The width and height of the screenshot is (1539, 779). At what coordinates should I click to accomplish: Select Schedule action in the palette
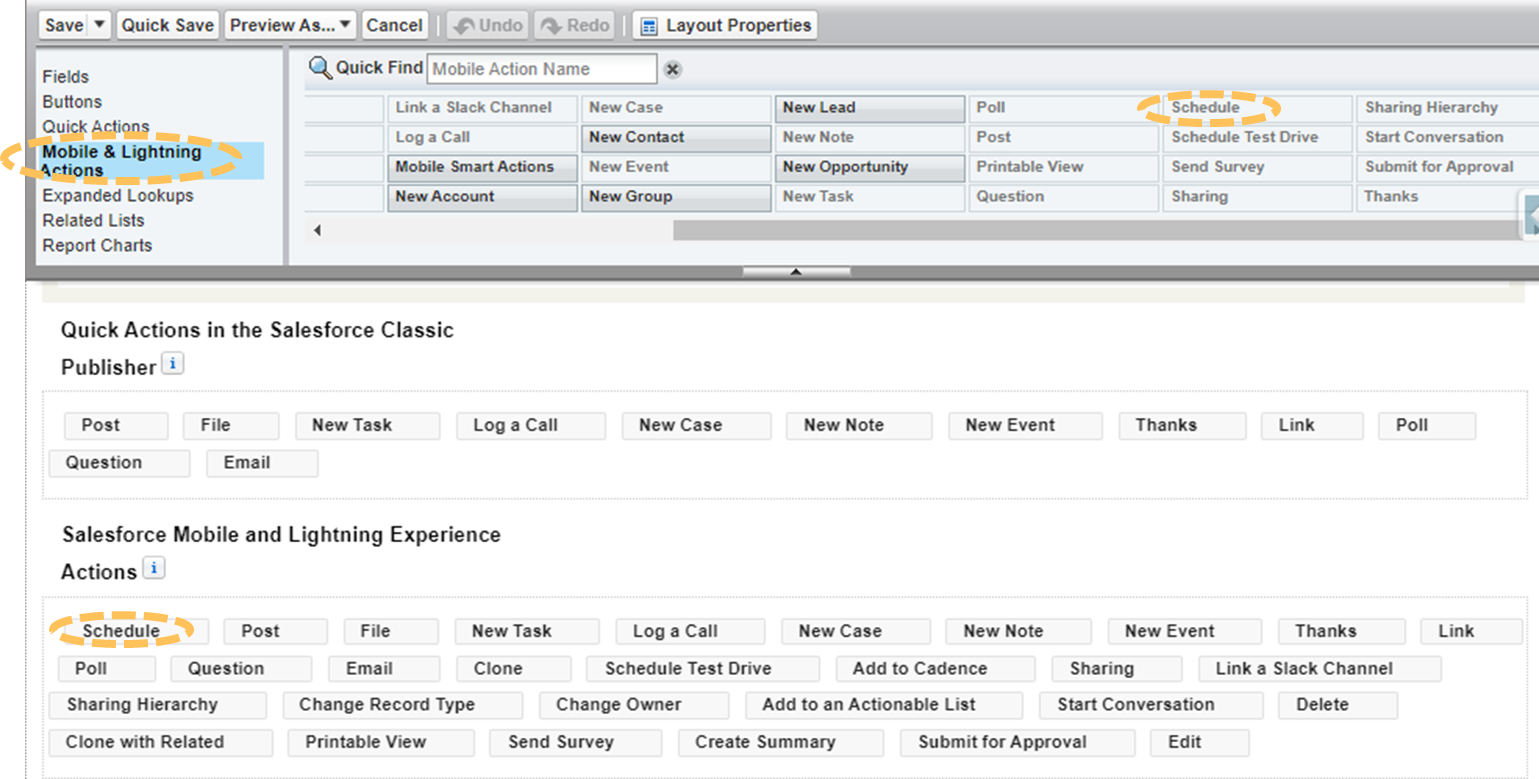tap(1206, 107)
